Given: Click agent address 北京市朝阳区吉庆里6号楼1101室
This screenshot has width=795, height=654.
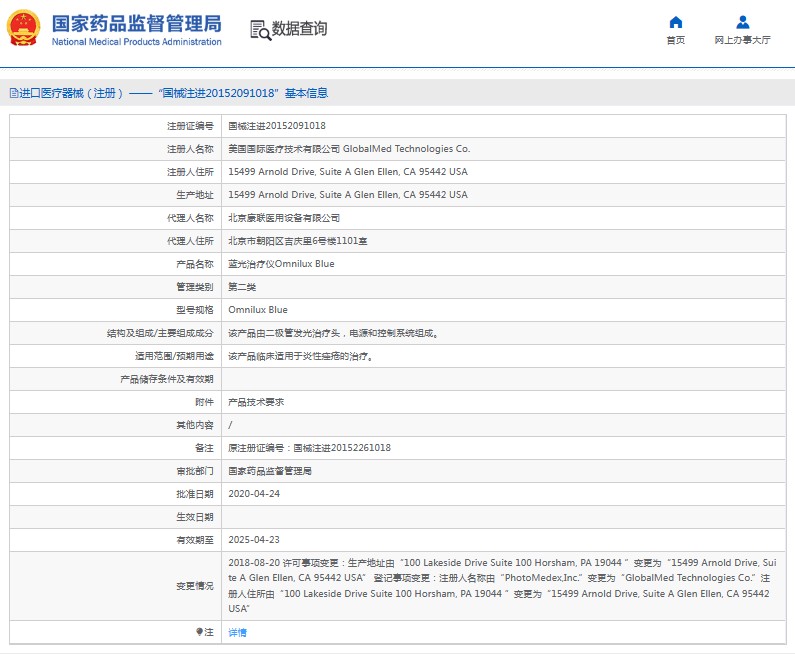Looking at the screenshot, I should 298,241.
